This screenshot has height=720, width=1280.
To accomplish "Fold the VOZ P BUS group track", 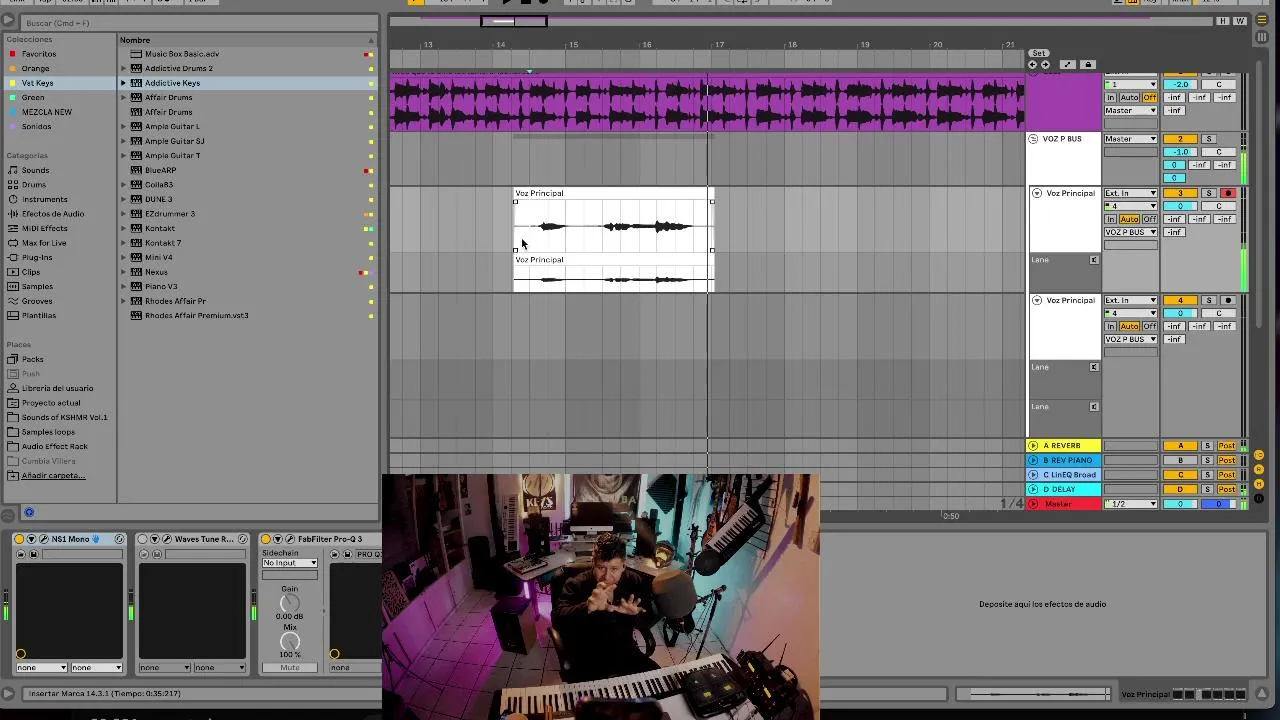I will point(1033,139).
